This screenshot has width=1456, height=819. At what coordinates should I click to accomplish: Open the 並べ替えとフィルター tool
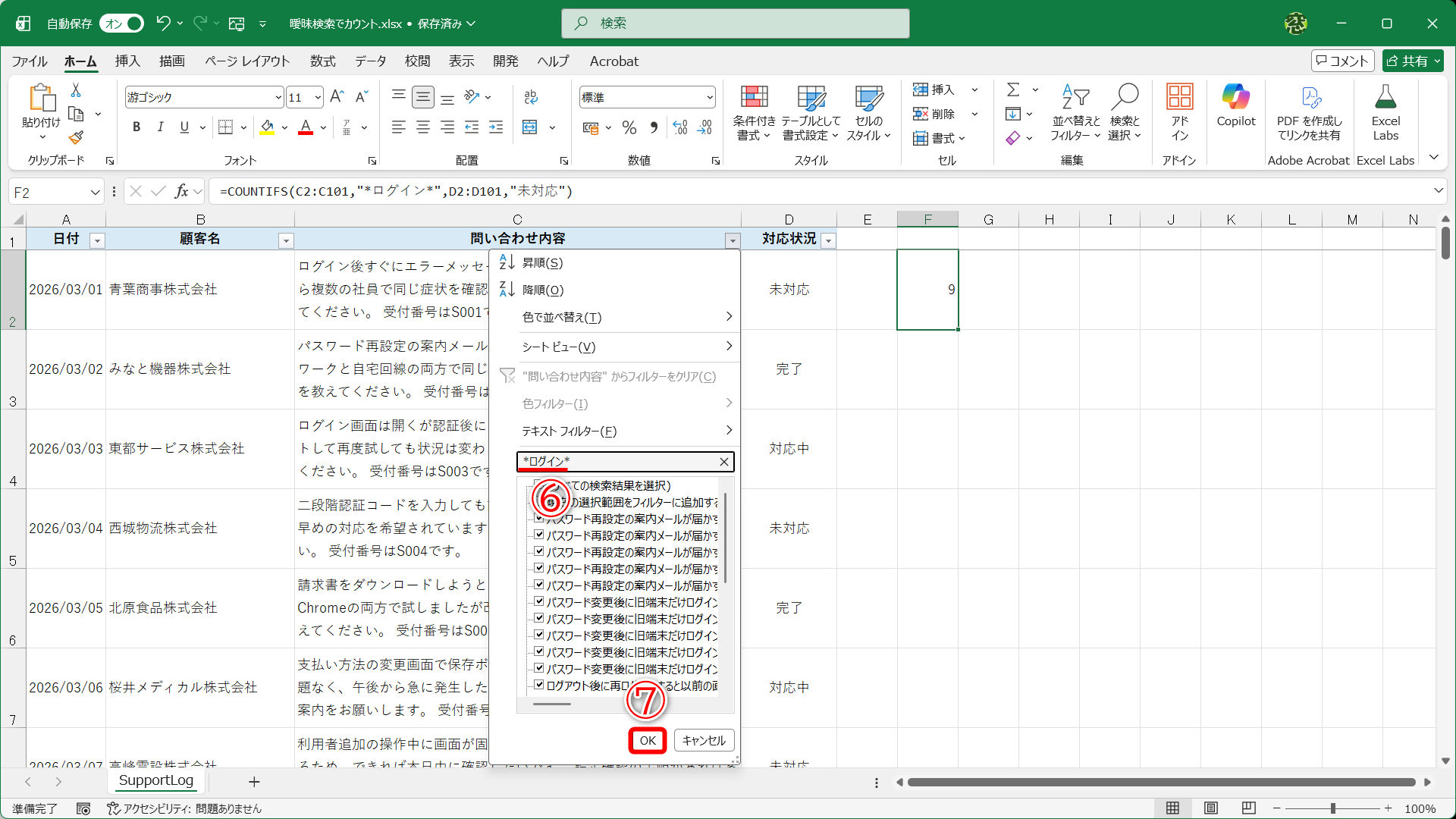pos(1075,111)
